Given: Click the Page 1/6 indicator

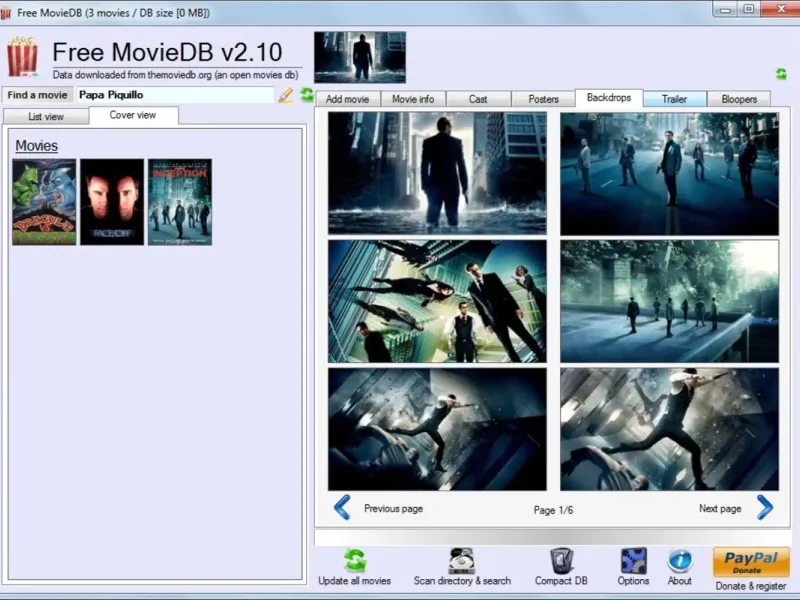Looking at the screenshot, I should click(x=554, y=510).
